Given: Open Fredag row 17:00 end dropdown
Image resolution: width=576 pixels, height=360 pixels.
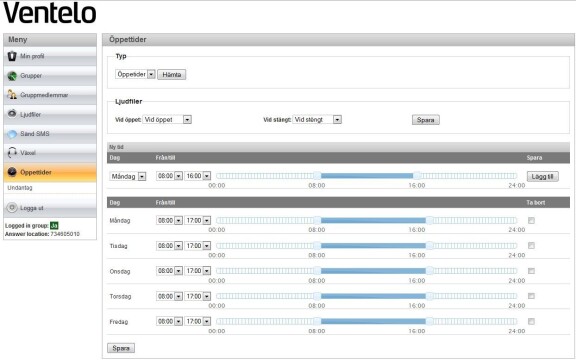Looking at the screenshot, I should (x=198, y=321).
